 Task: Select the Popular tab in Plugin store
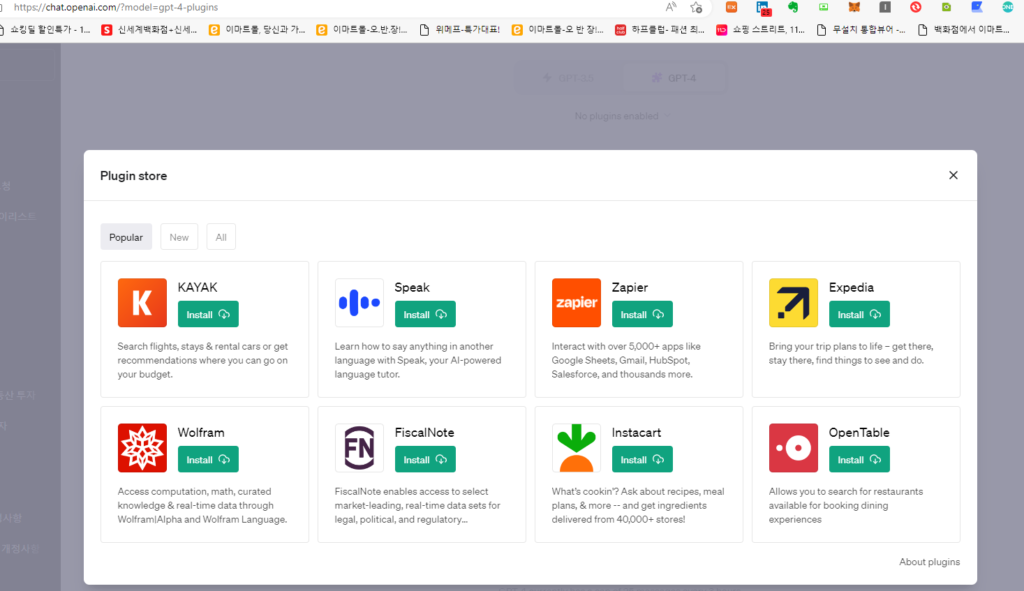tap(126, 237)
